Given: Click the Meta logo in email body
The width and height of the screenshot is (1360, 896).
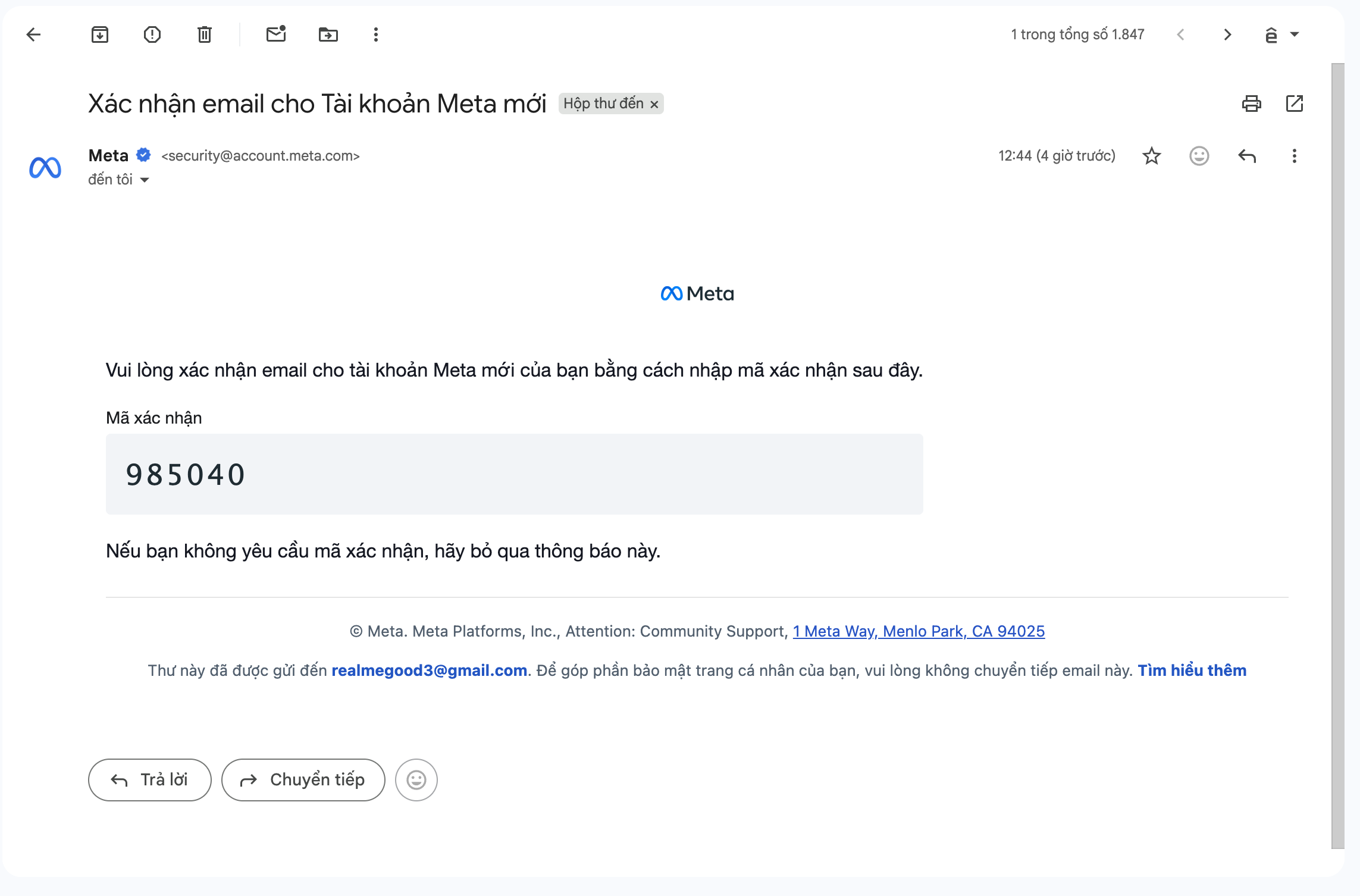Looking at the screenshot, I should [697, 293].
